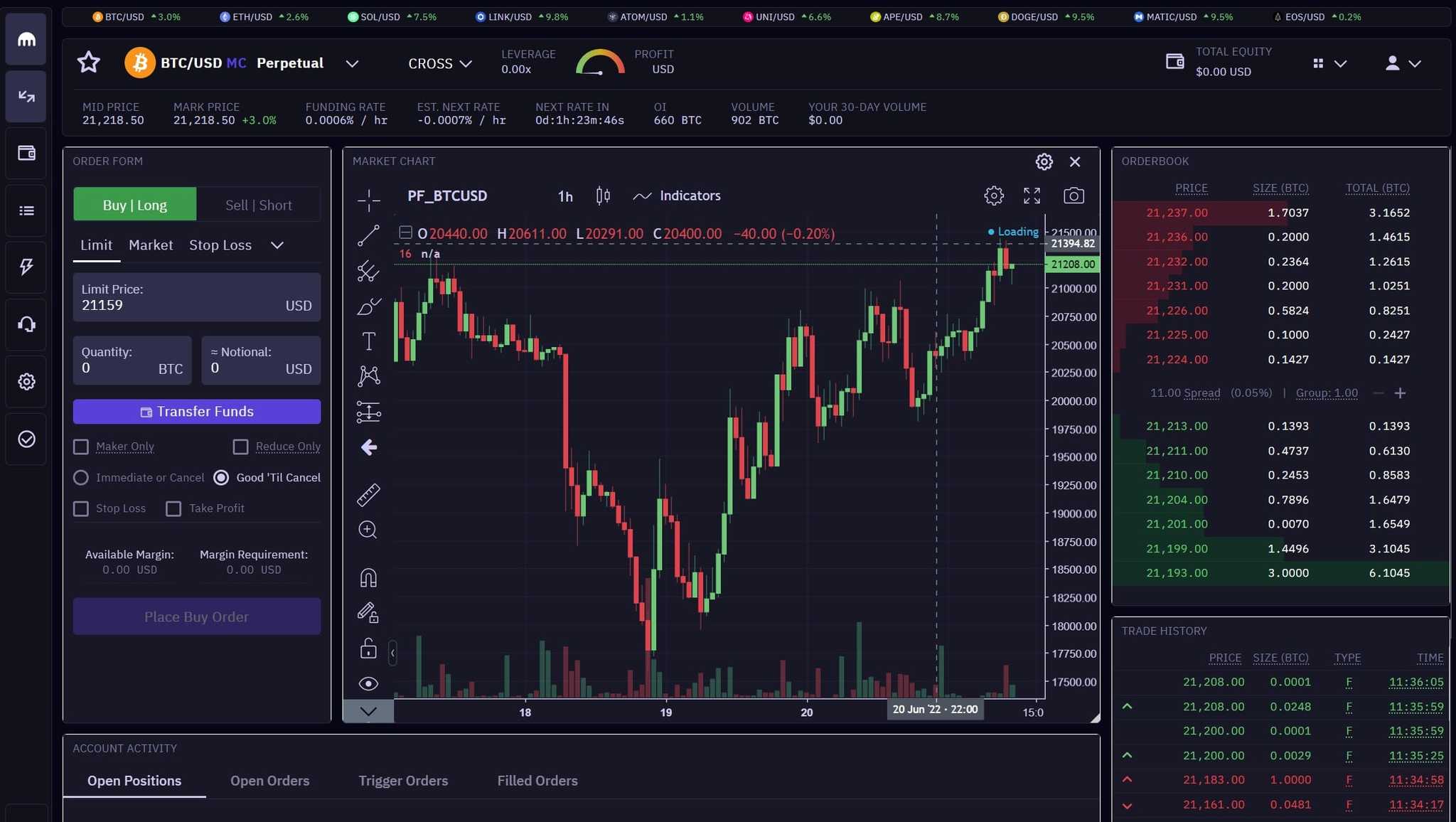Select the measure ruler tool
This screenshot has width=1456, height=822.
(x=368, y=495)
